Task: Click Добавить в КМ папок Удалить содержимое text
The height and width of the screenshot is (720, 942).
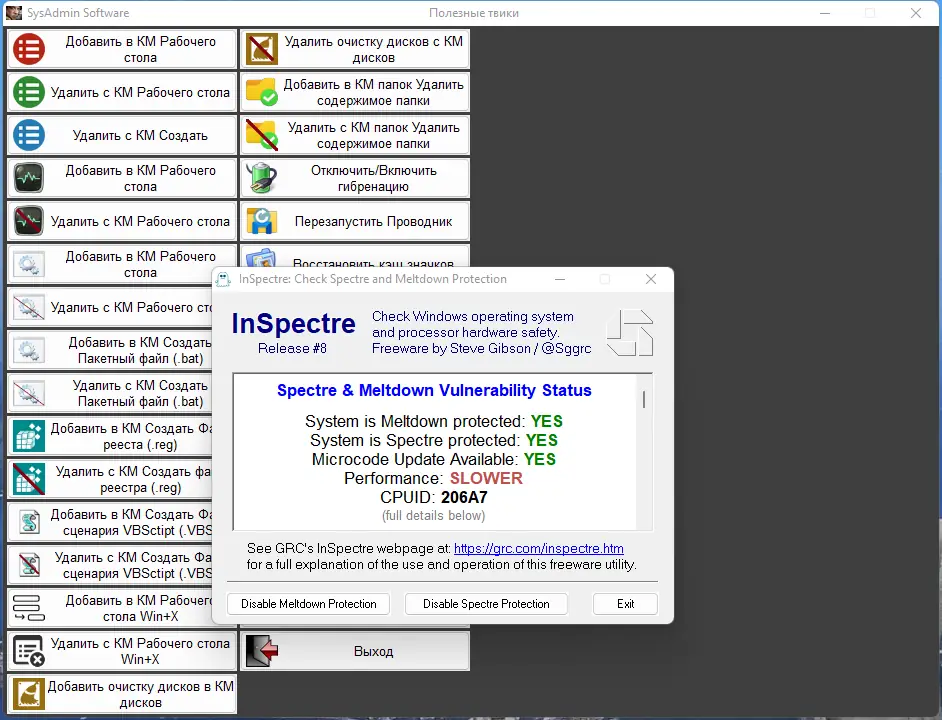Action: click(x=373, y=93)
